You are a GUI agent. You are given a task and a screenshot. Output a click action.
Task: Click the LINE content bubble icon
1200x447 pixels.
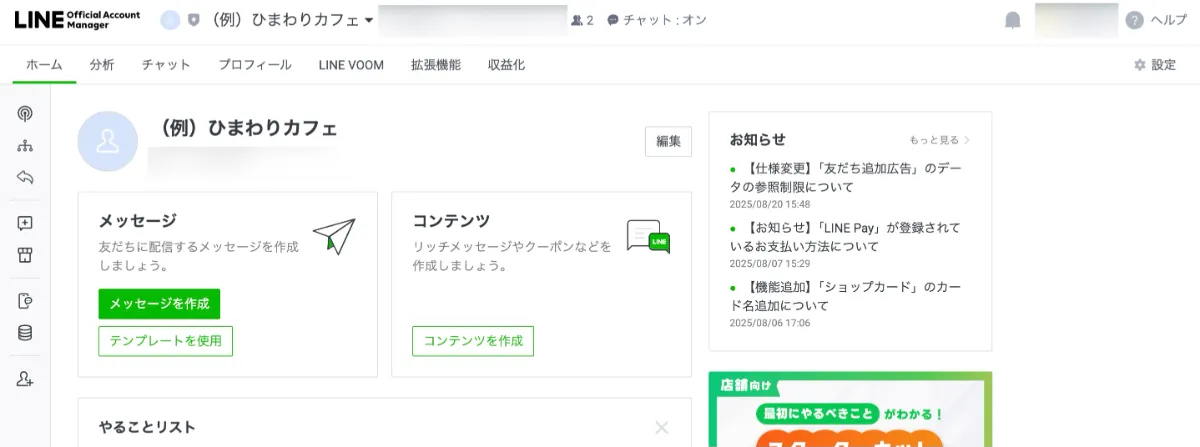648,236
